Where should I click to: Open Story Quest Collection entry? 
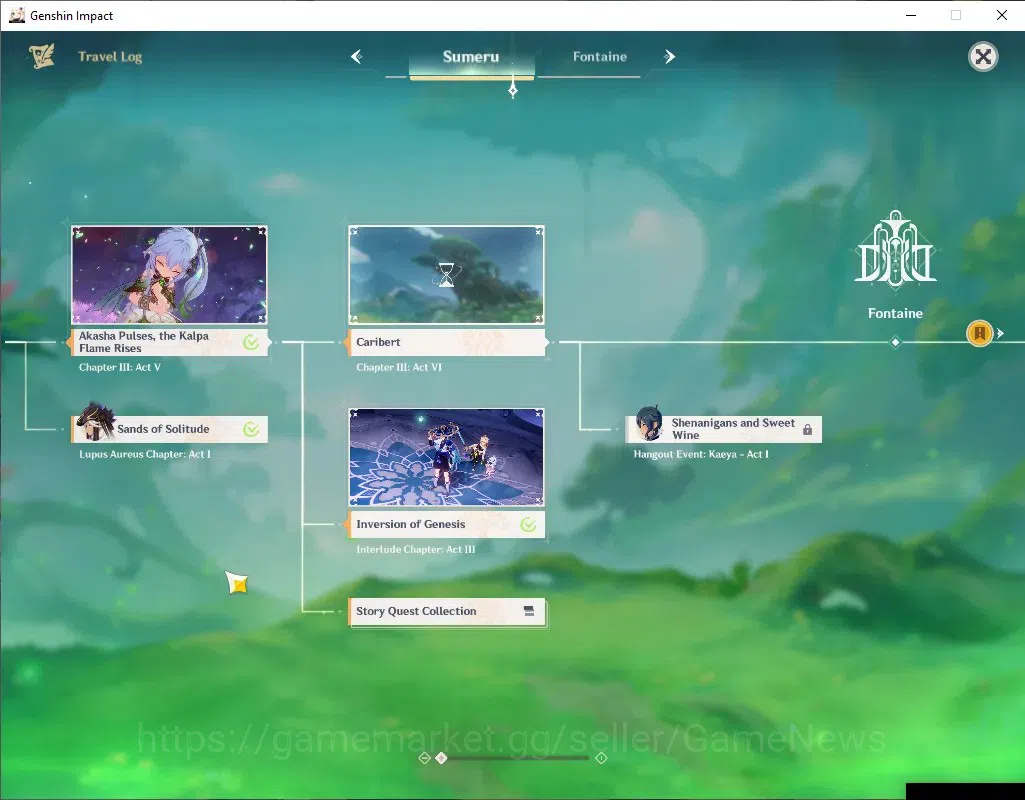click(447, 612)
